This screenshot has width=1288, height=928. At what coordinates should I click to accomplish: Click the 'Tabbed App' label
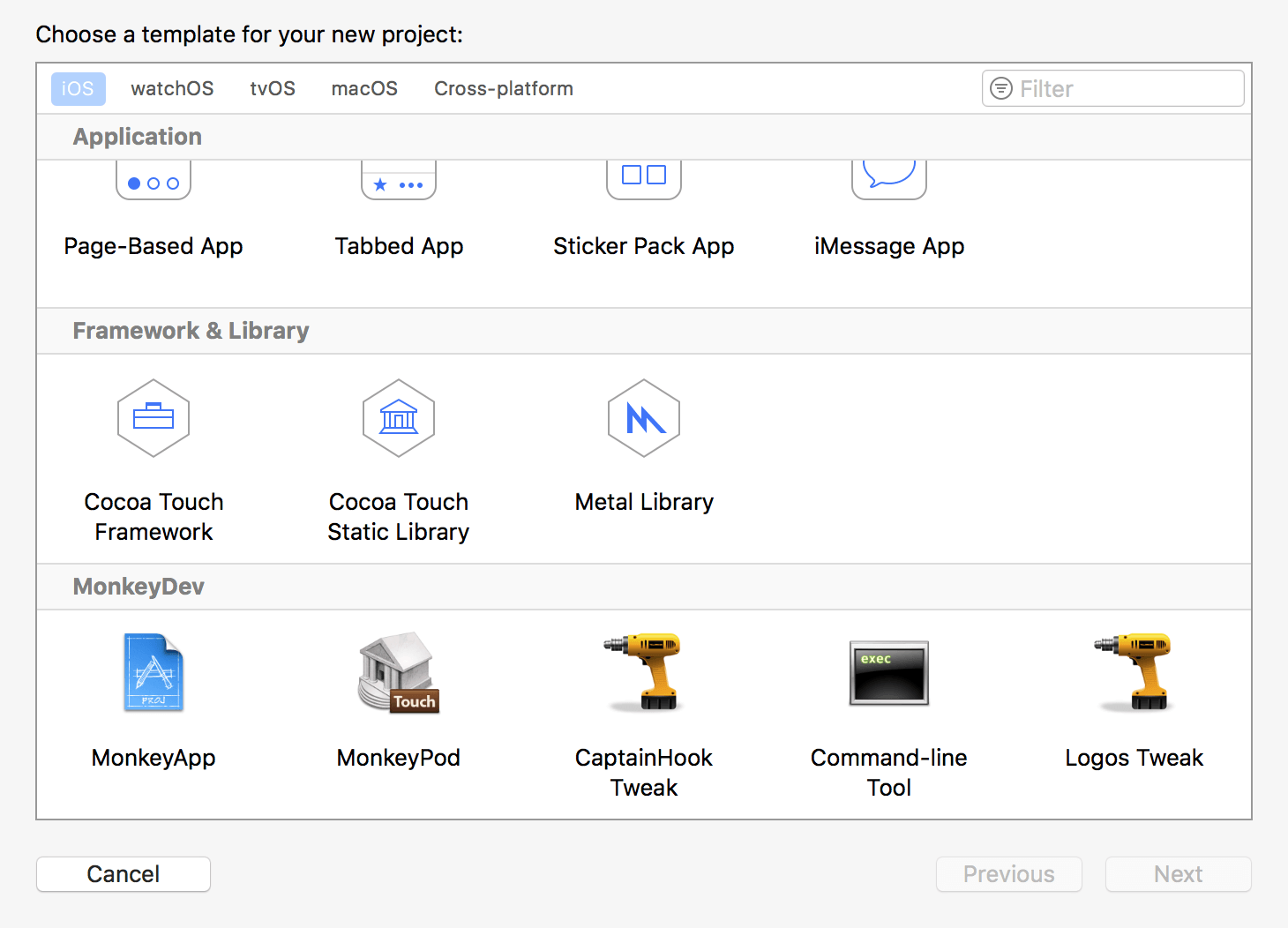399,246
